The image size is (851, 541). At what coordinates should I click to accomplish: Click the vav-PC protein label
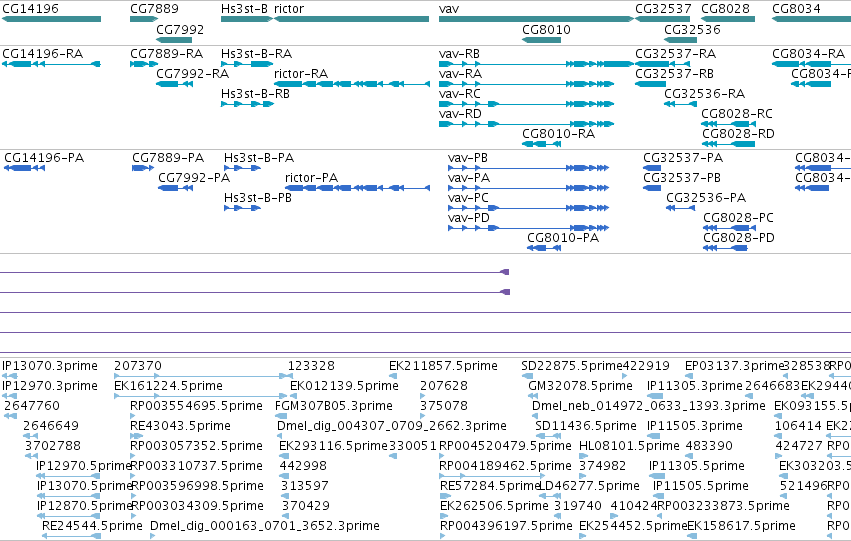pos(468,198)
